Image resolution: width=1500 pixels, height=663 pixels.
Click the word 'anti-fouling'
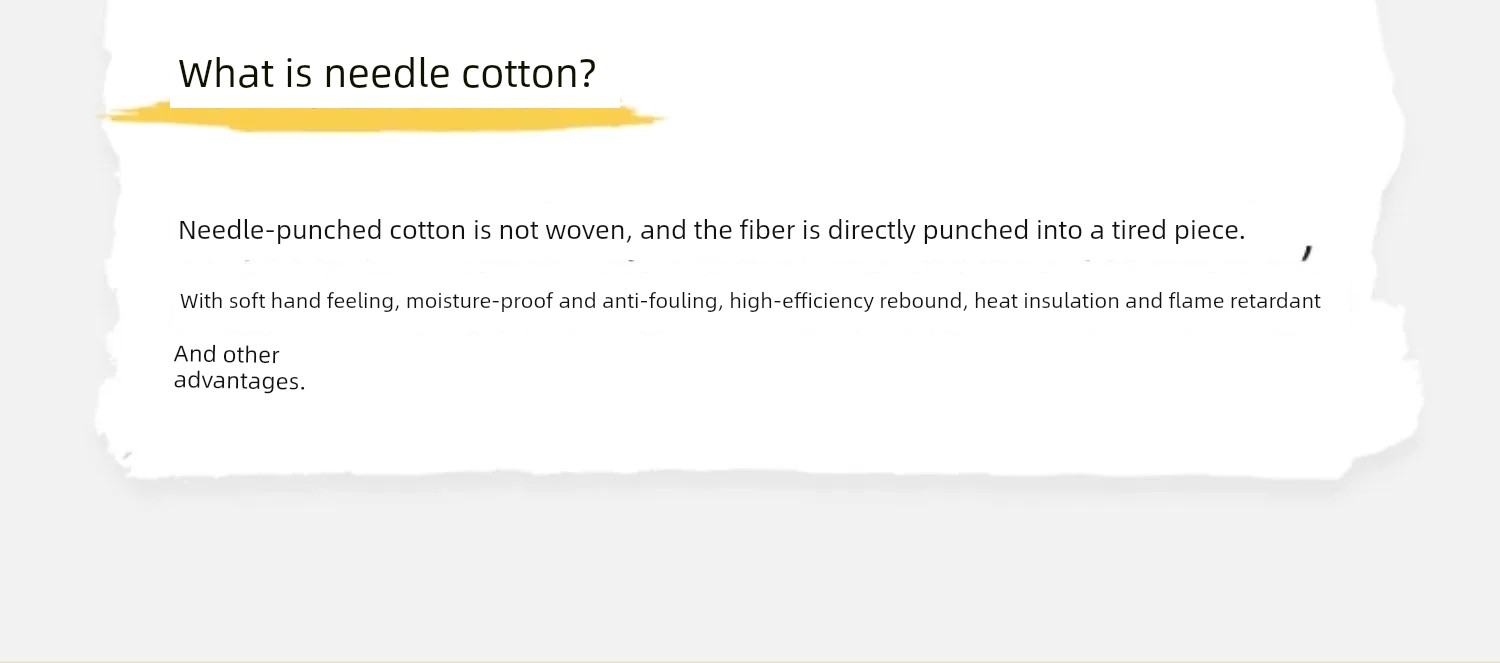tap(660, 301)
